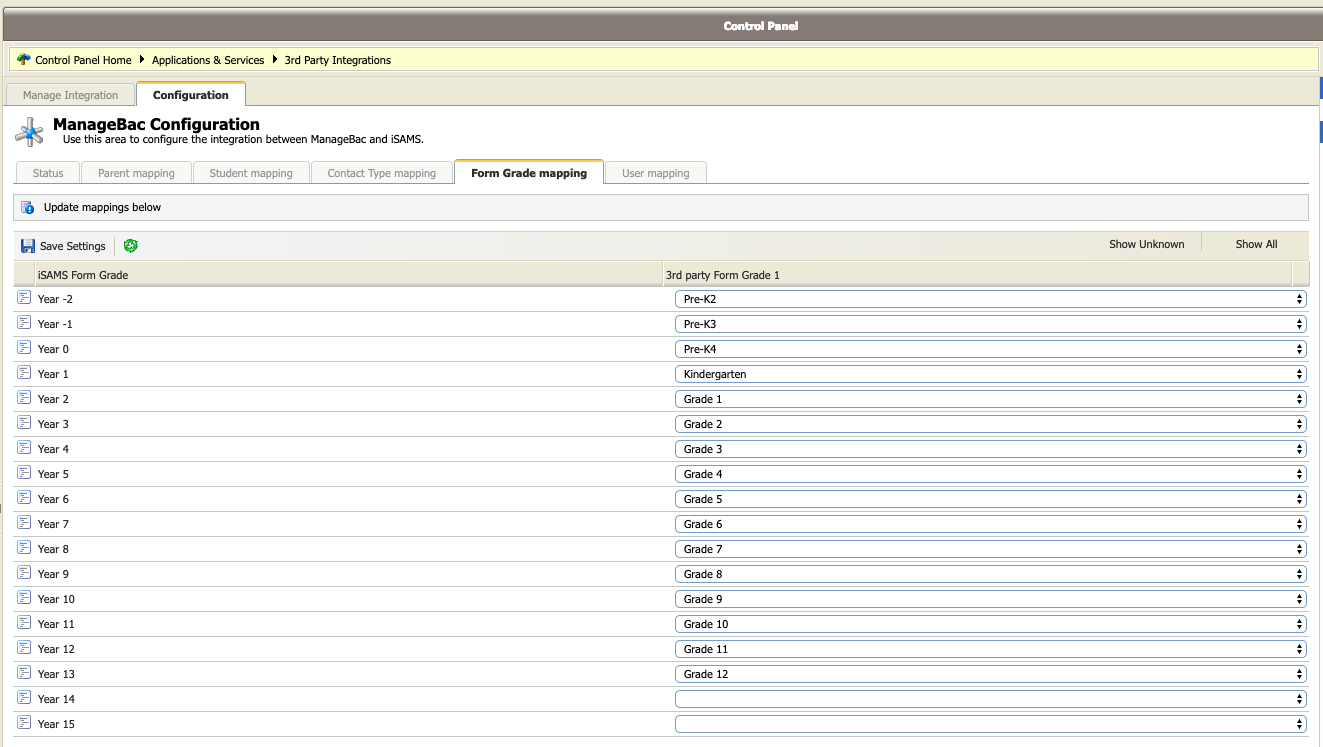Open the empty dropdown for Year 14
Image resolution: width=1323 pixels, height=747 pixels.
point(990,699)
